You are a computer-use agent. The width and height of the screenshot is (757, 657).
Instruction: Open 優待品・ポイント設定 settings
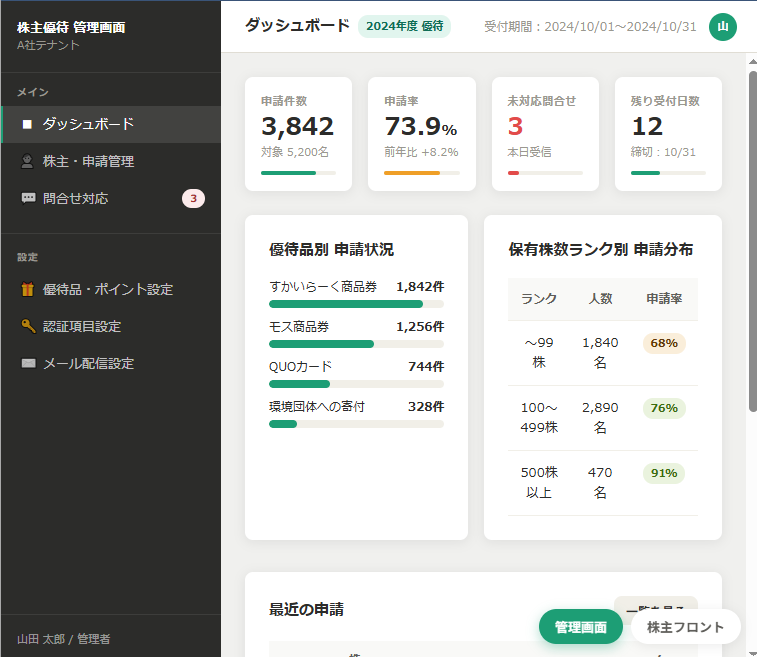pos(111,289)
